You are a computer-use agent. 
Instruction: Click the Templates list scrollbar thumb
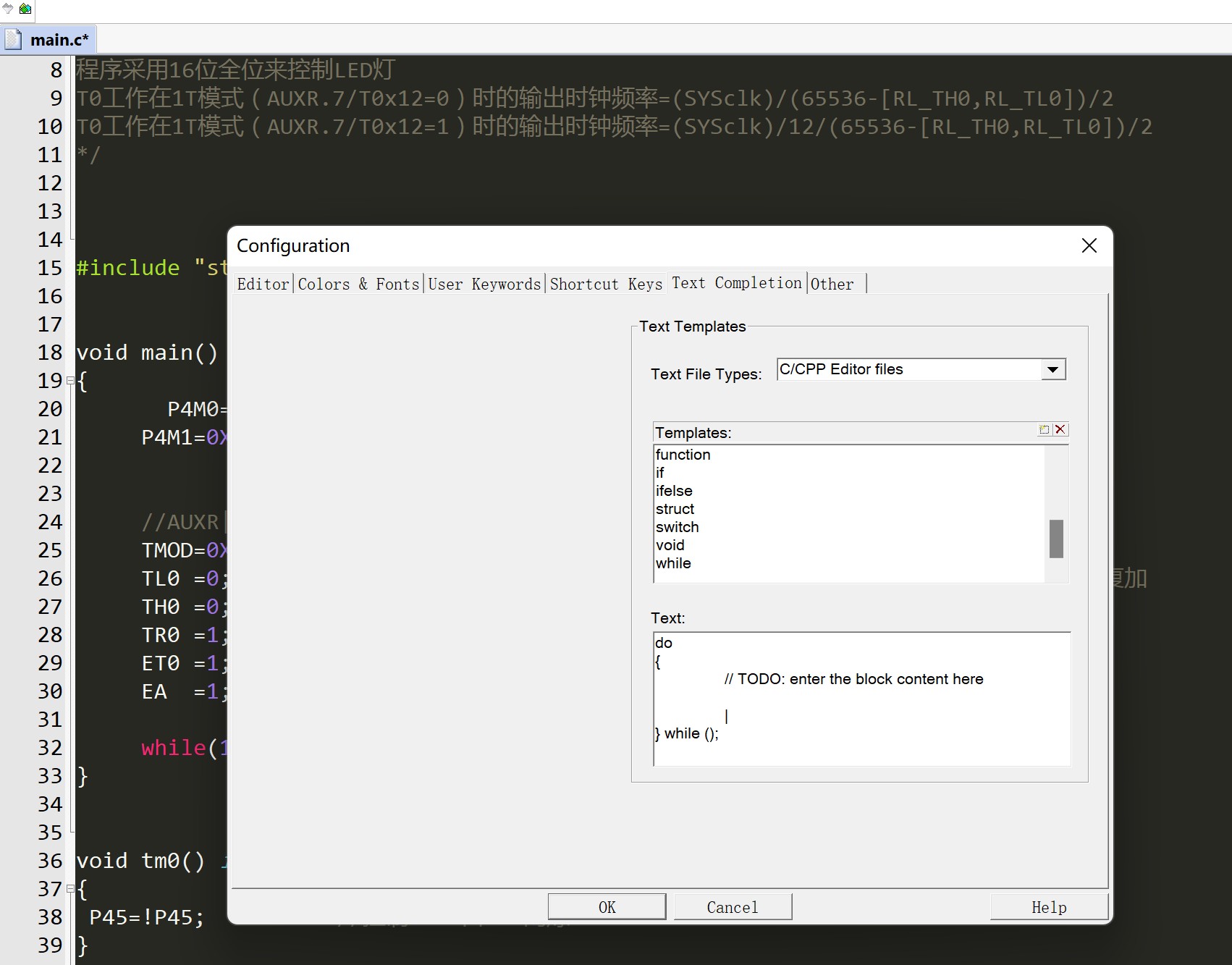tap(1056, 539)
